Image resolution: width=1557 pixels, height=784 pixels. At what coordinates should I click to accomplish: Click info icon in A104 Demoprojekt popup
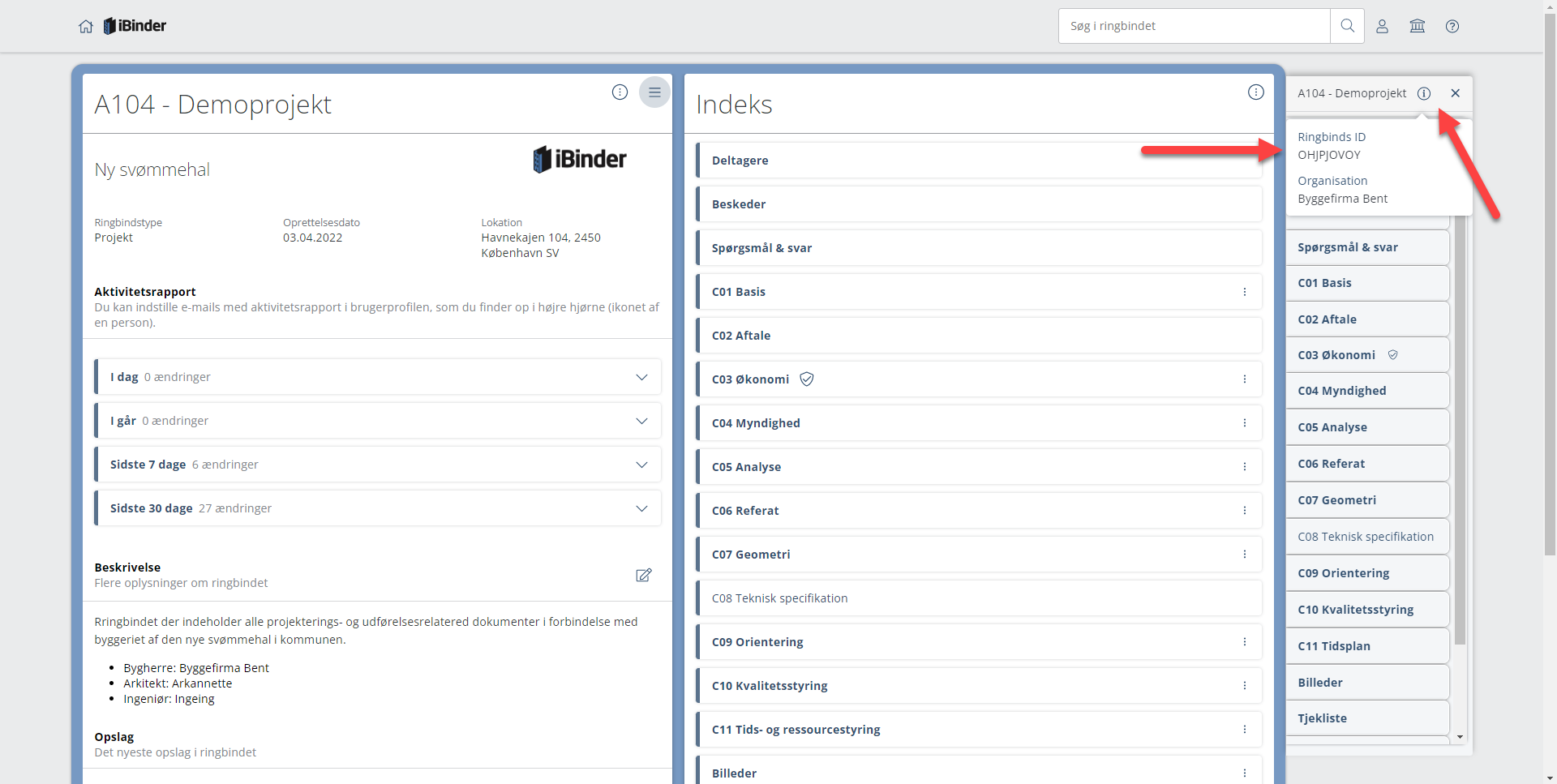pyautogui.click(x=1423, y=93)
